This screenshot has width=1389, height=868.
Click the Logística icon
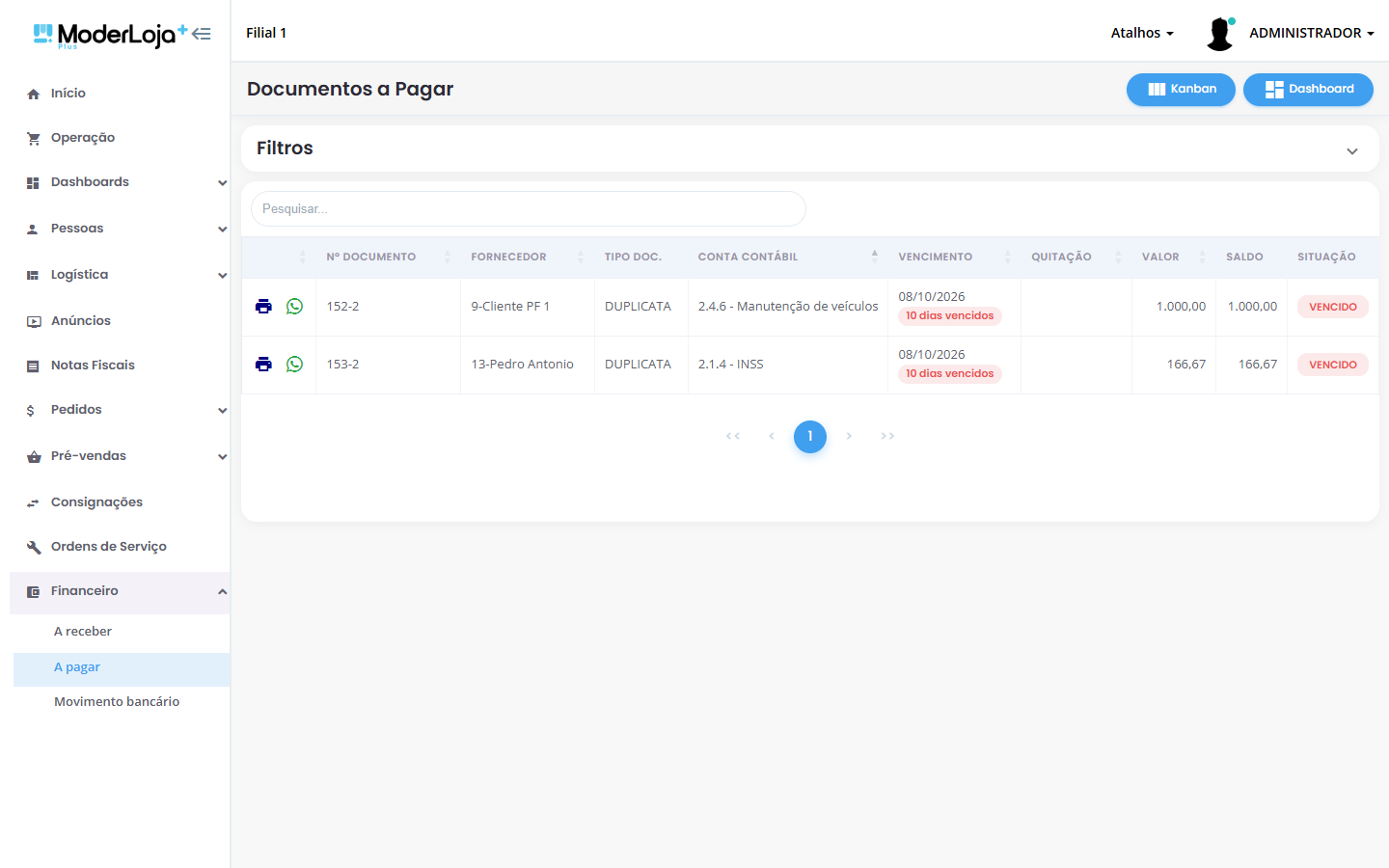coord(33,275)
